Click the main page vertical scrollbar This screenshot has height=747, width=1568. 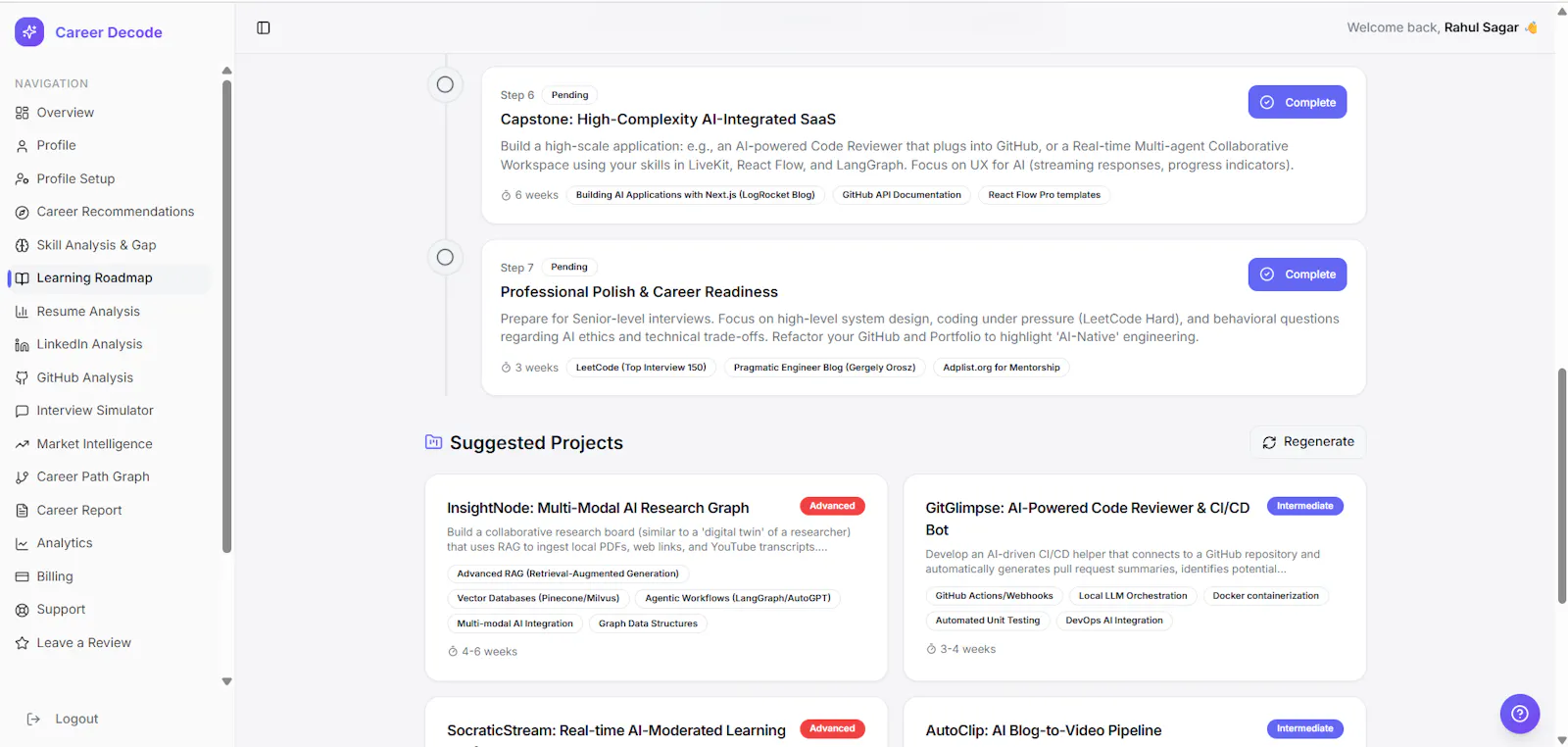1562,485
